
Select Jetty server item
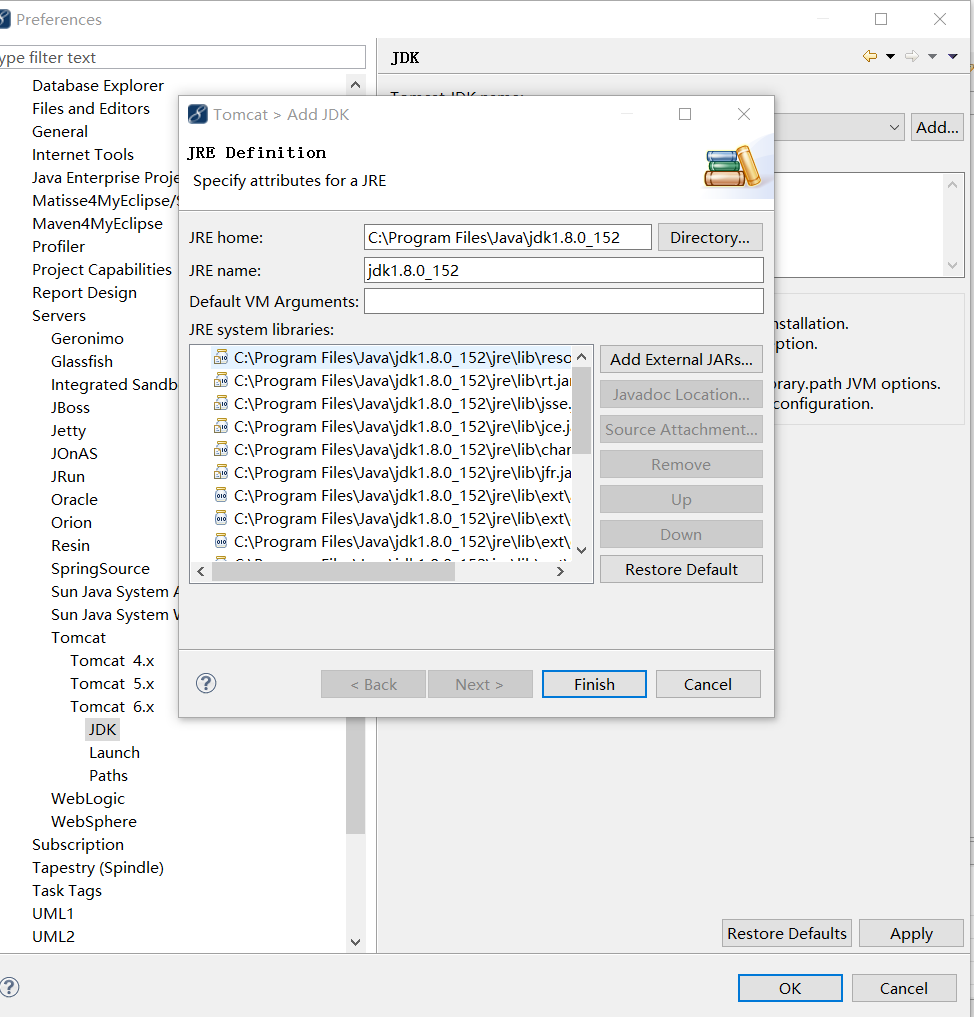[68, 431]
